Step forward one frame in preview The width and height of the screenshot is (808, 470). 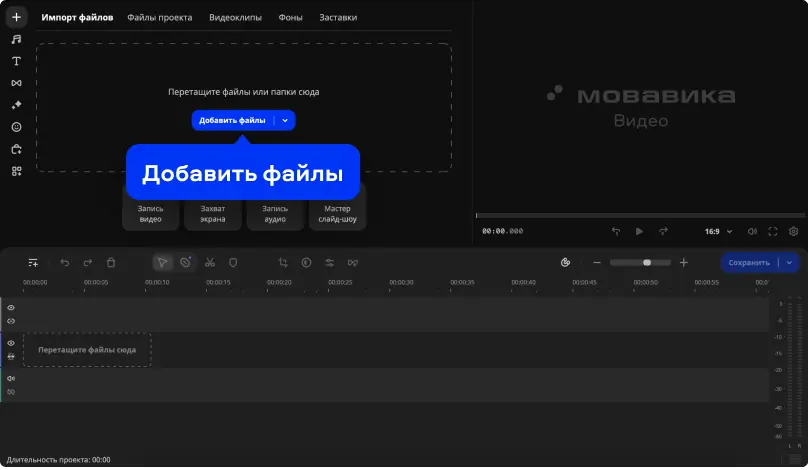coord(663,231)
